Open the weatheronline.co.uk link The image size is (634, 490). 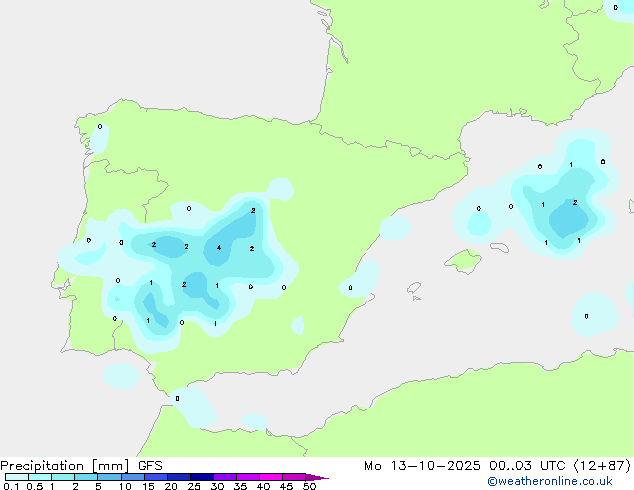[x=550, y=481]
